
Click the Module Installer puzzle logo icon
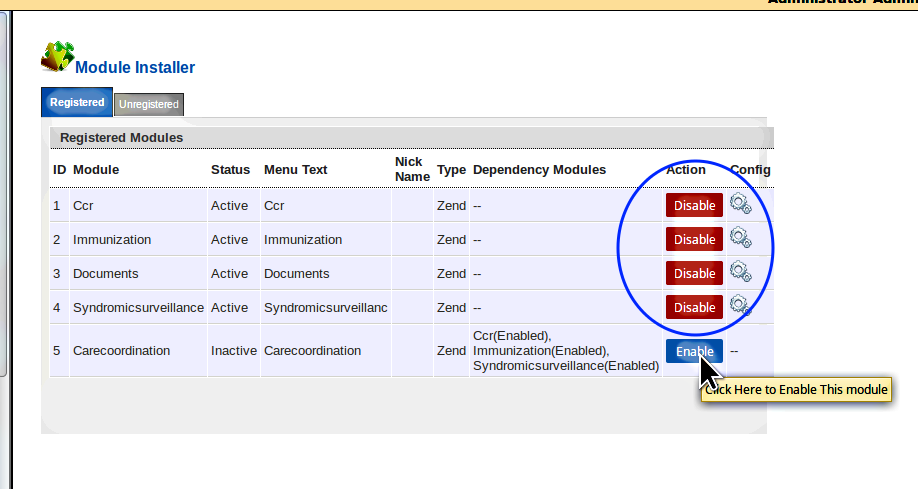click(x=57, y=56)
